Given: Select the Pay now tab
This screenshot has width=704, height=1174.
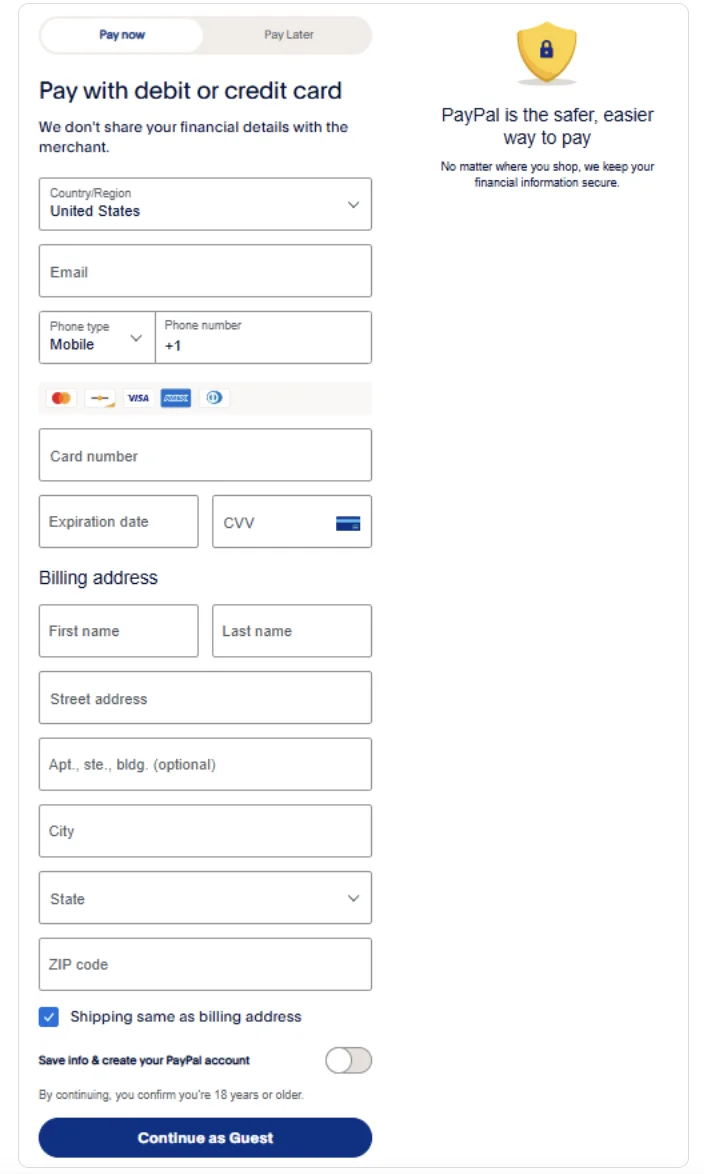Looking at the screenshot, I should pos(122,35).
